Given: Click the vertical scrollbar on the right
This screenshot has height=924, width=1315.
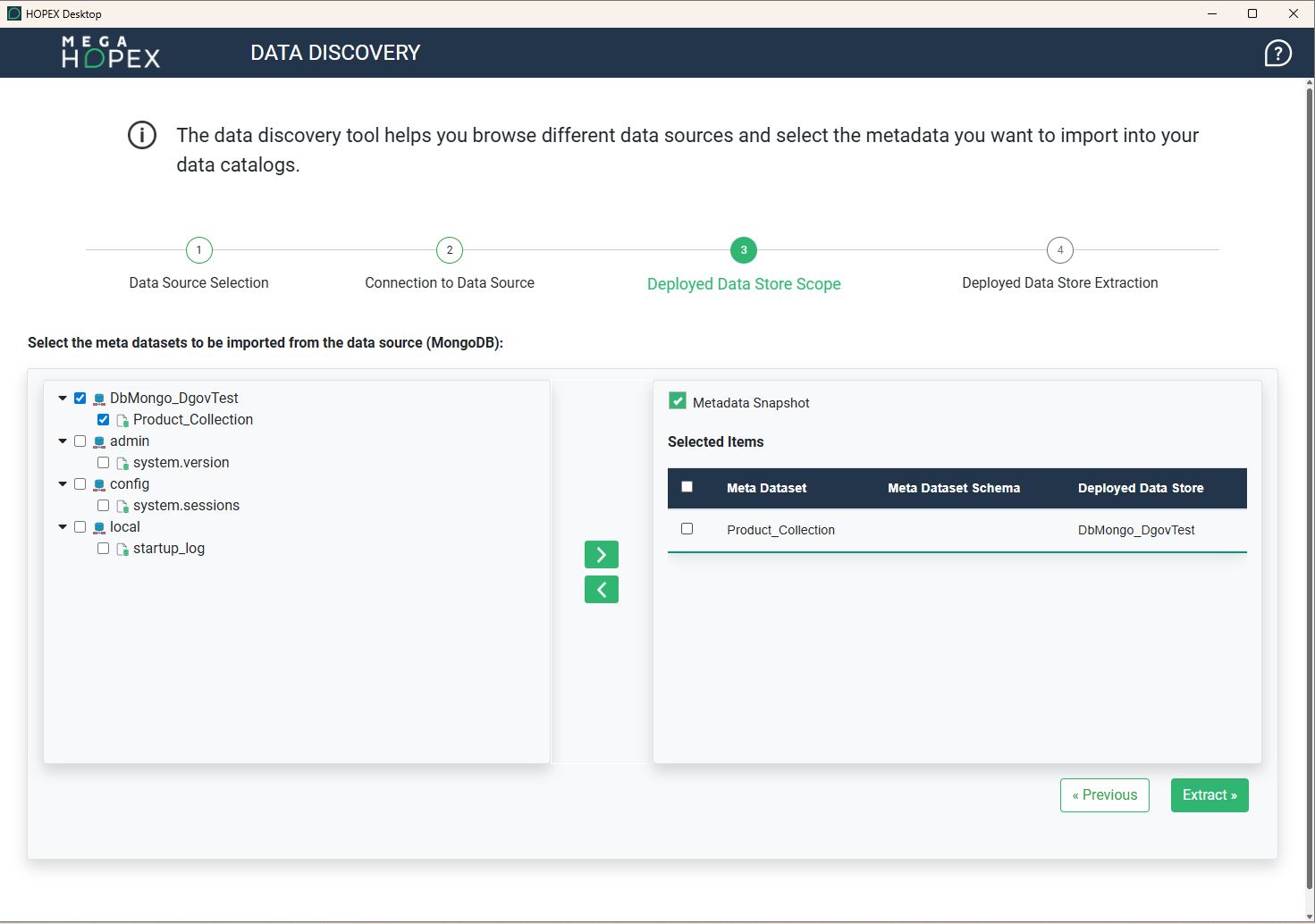Looking at the screenshot, I should (1309, 447).
